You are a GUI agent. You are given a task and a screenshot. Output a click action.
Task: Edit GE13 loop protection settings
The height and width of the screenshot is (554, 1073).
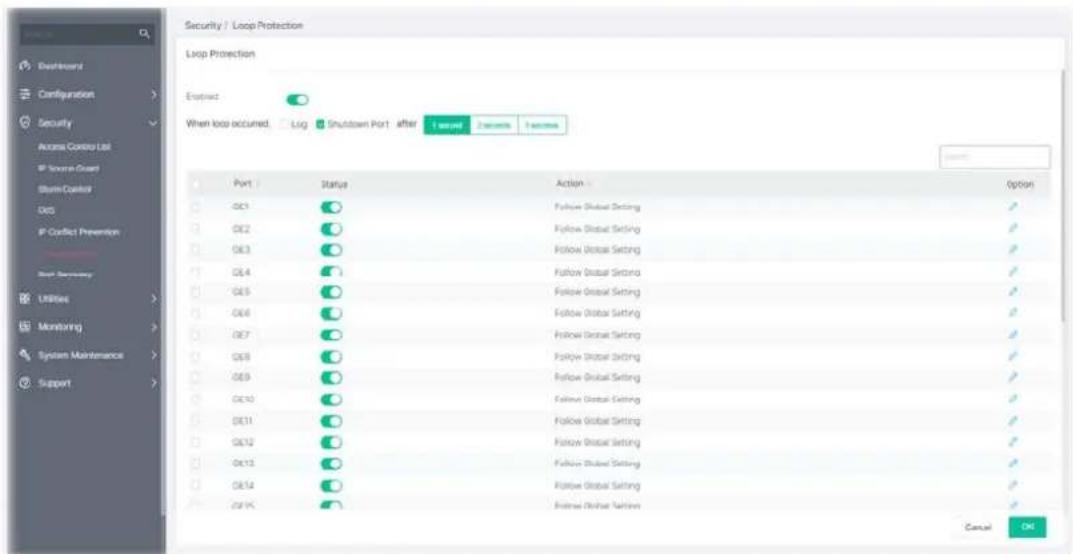pyautogui.click(x=1013, y=464)
